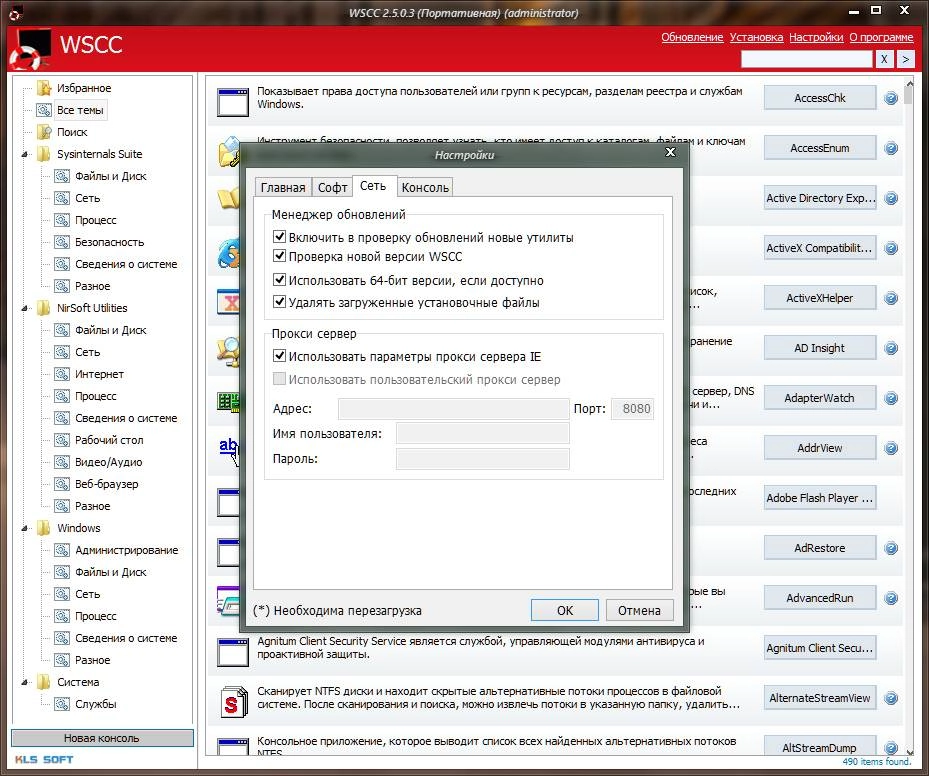Launch AccessChk utility button

pyautogui.click(x=819, y=98)
